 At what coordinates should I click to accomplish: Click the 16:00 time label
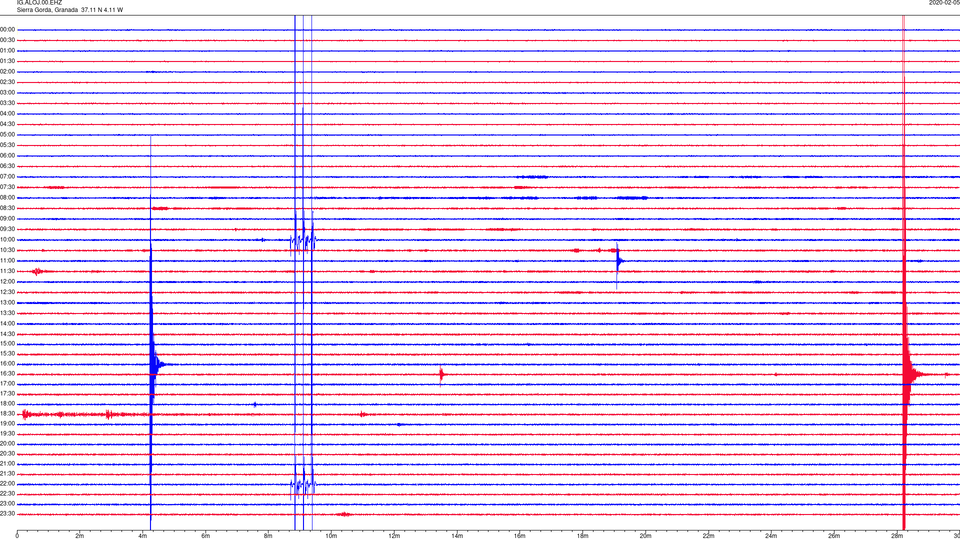click(x=7, y=364)
